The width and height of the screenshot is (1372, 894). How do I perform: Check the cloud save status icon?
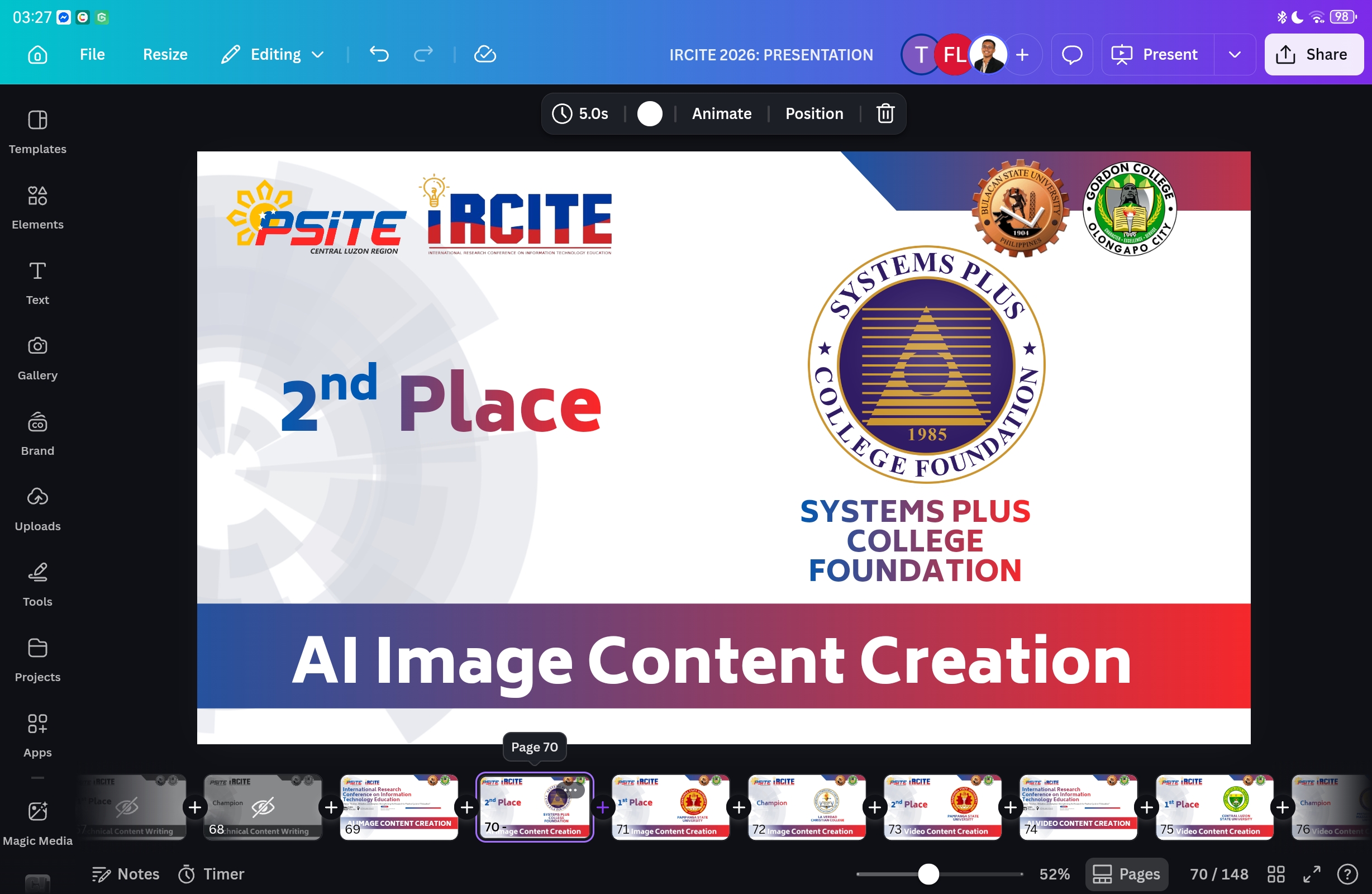[485, 54]
